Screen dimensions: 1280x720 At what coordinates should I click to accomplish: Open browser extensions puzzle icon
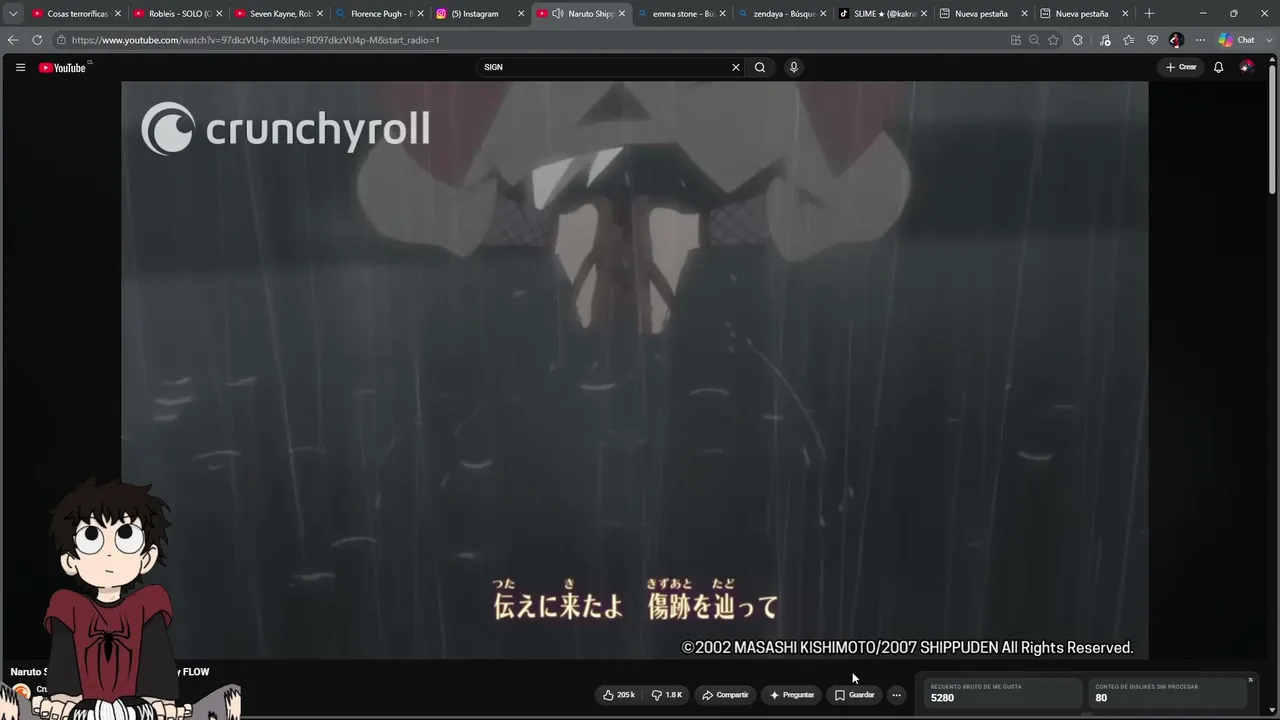1077,40
